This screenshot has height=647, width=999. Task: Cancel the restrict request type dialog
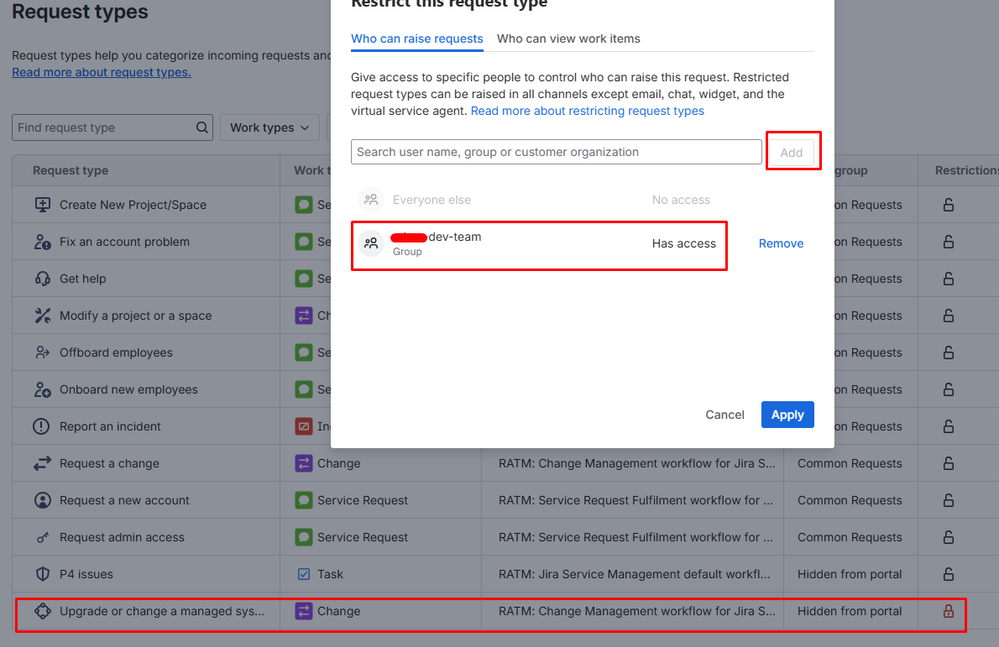point(724,415)
